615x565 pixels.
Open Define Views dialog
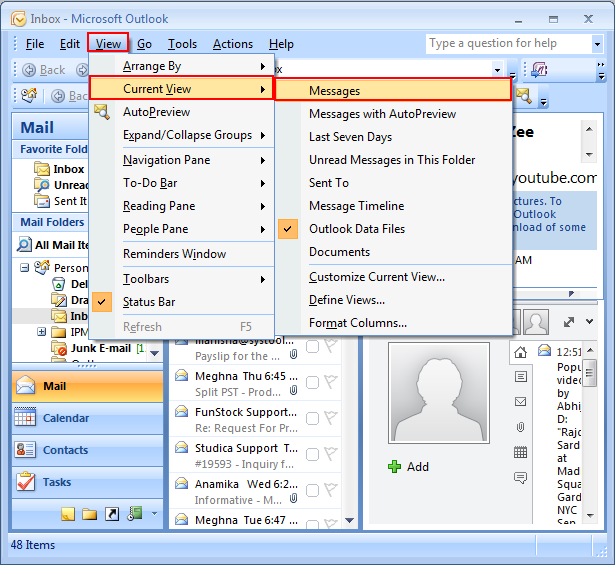[x=393, y=300]
